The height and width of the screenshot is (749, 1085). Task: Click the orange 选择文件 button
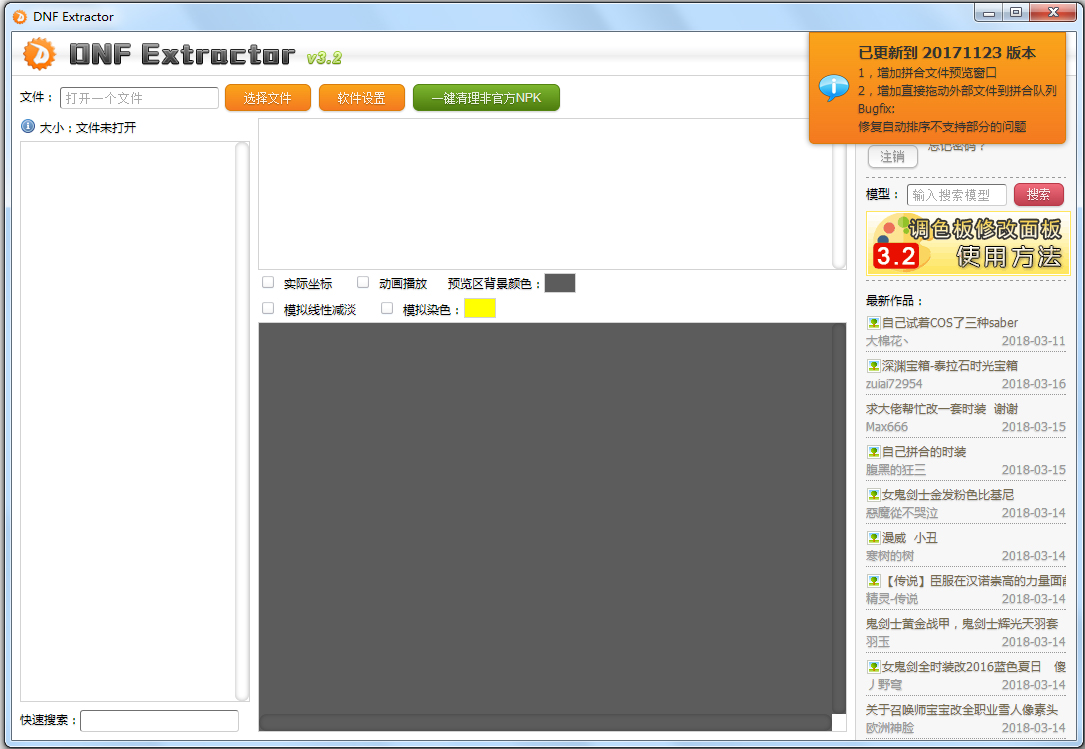pyautogui.click(x=267, y=98)
